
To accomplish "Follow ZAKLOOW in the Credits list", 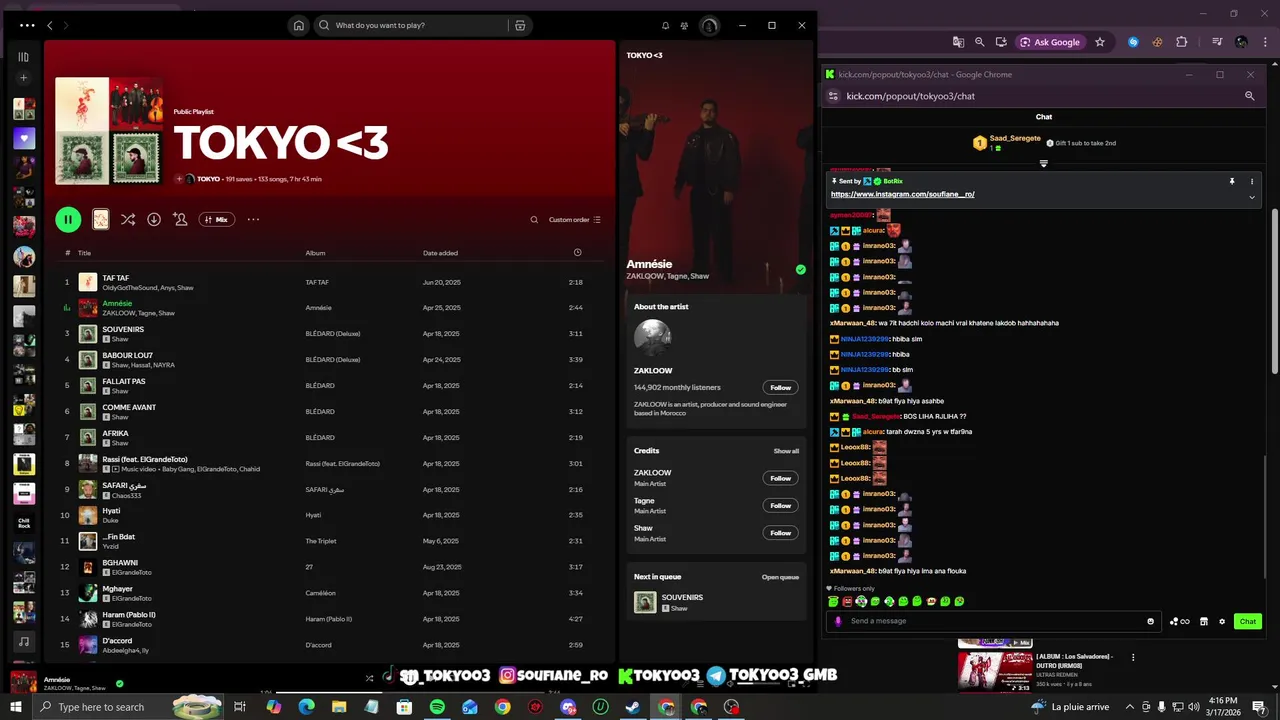I will coord(781,478).
